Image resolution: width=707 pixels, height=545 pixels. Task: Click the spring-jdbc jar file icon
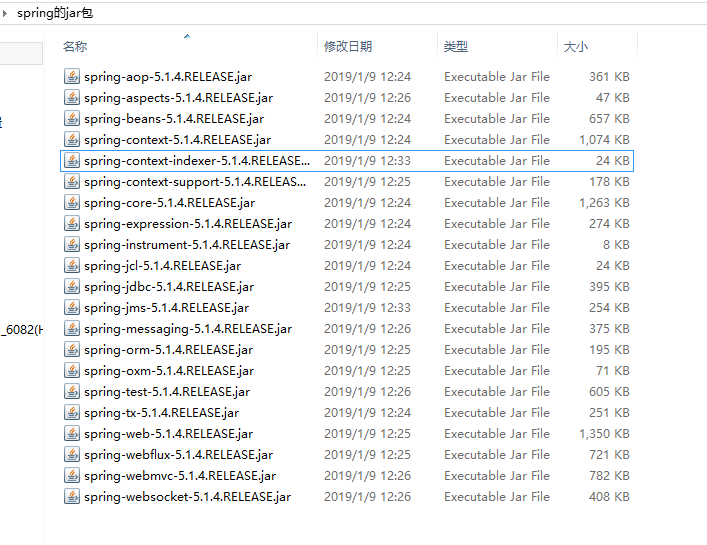click(72, 286)
